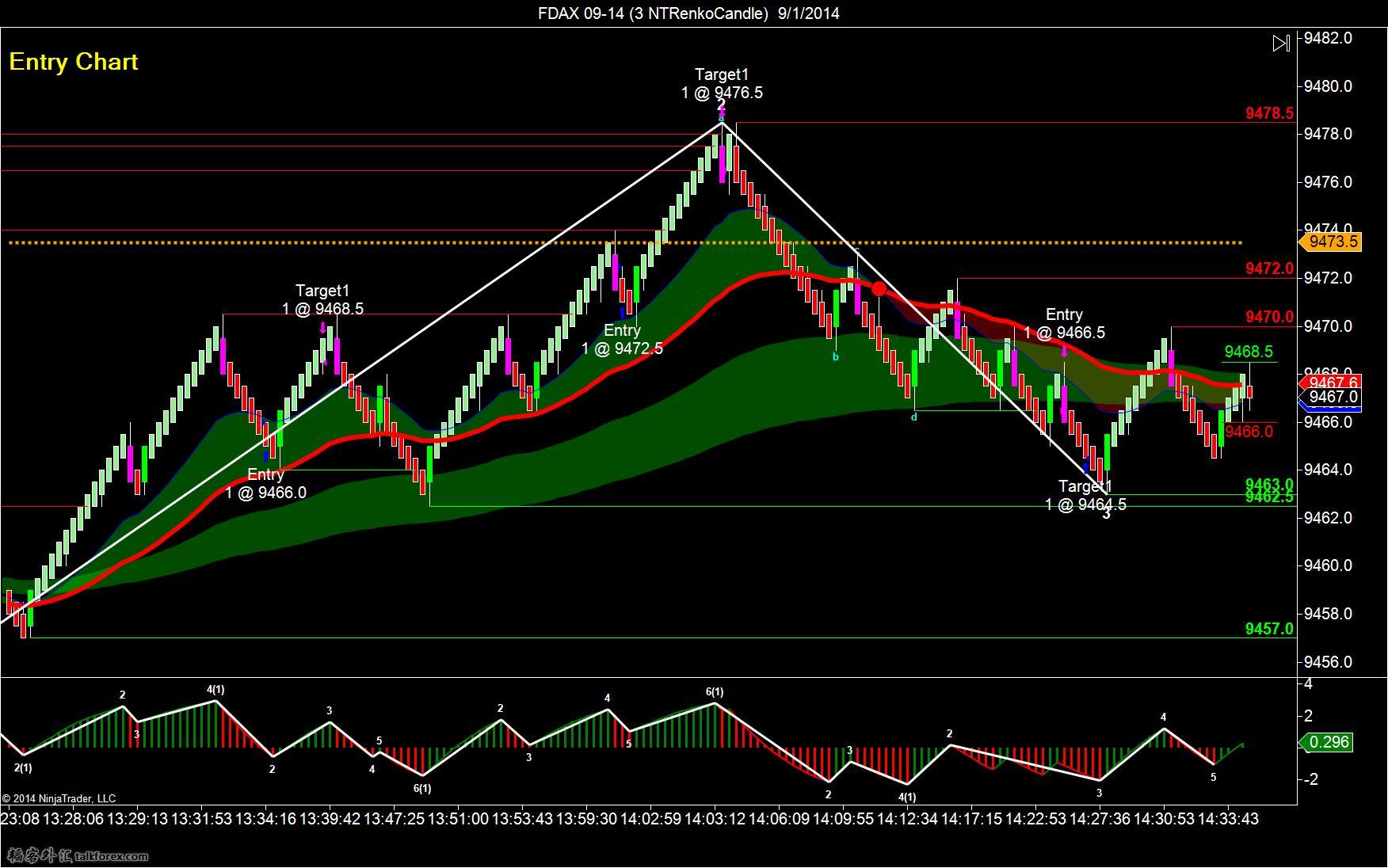The width and height of the screenshot is (1388, 868).
Task: Click the © 2014 NinjaTrader, LLC copyright text
Action: coord(59,798)
